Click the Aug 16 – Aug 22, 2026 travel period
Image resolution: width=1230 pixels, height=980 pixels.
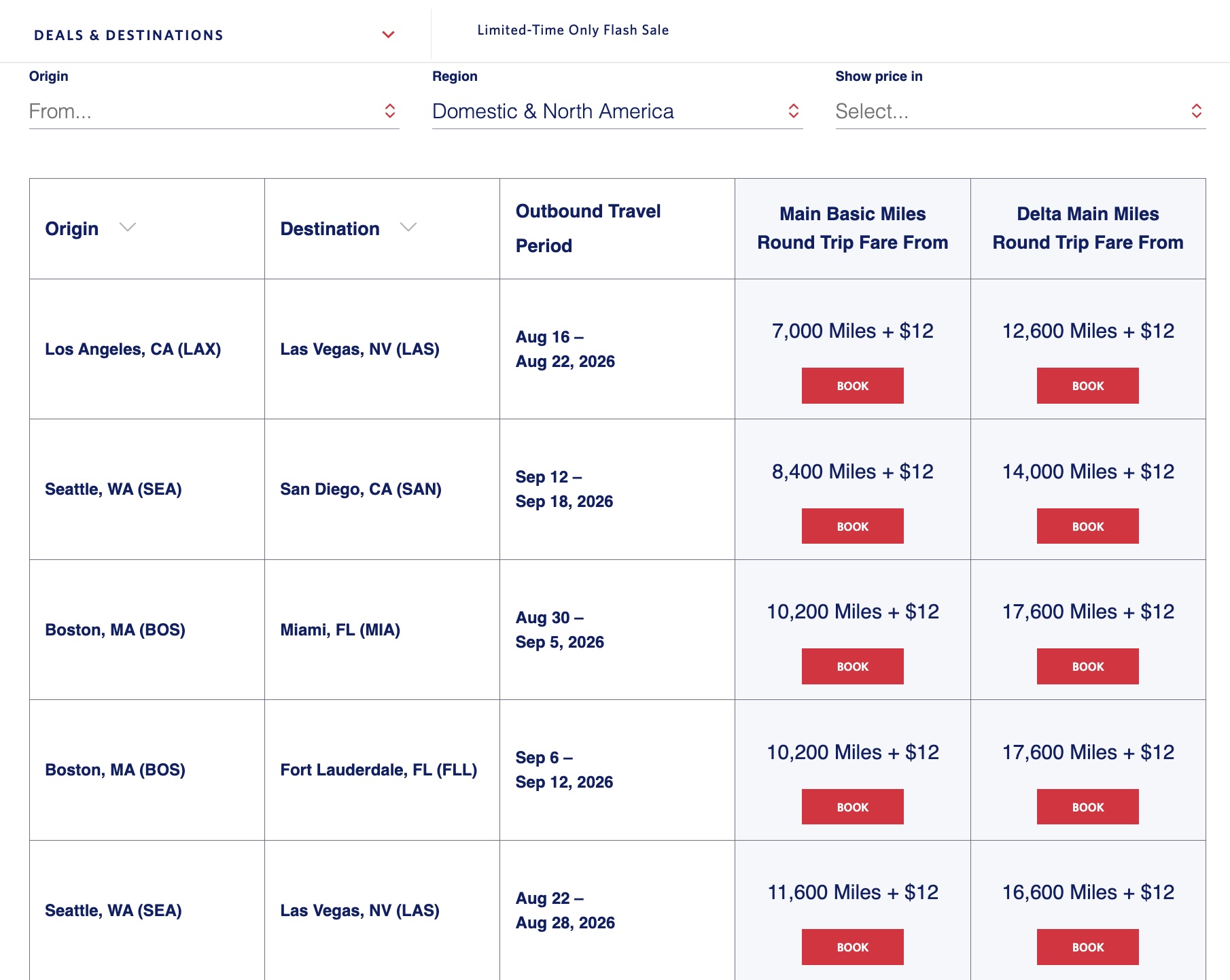(565, 349)
